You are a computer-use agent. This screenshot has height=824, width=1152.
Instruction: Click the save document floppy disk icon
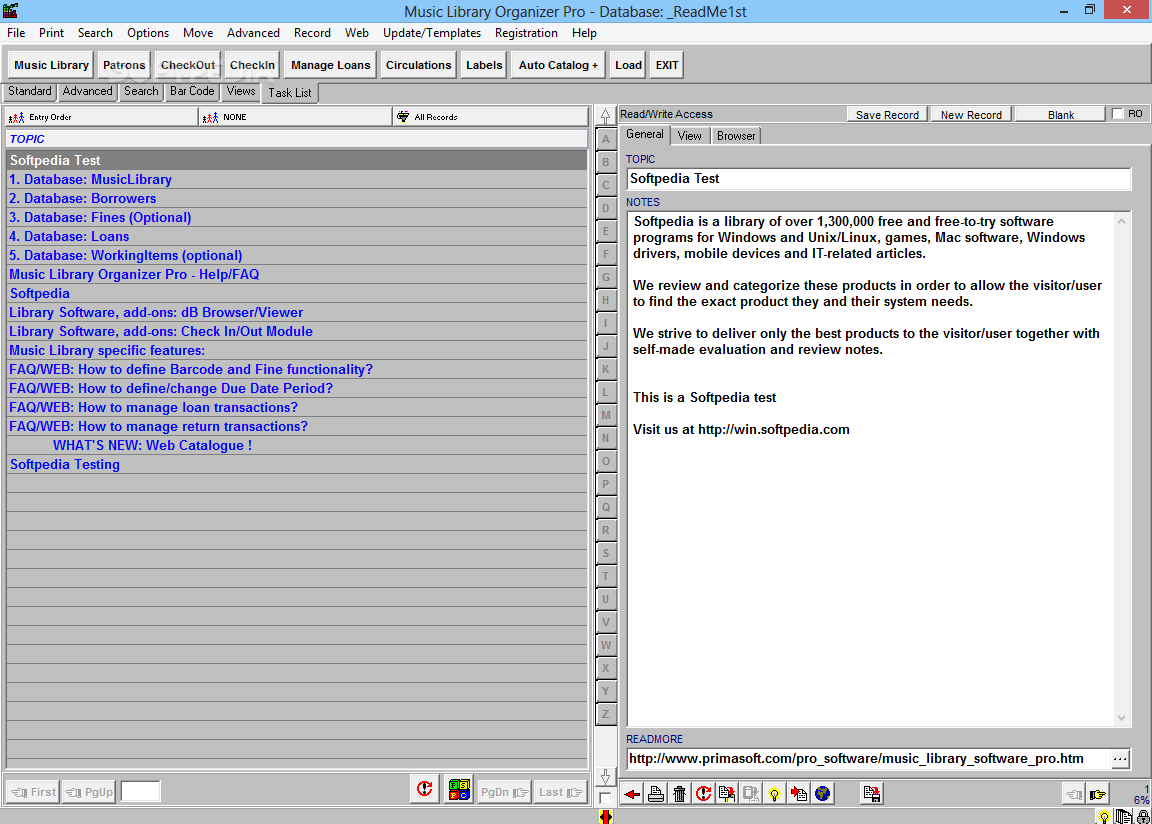point(871,793)
